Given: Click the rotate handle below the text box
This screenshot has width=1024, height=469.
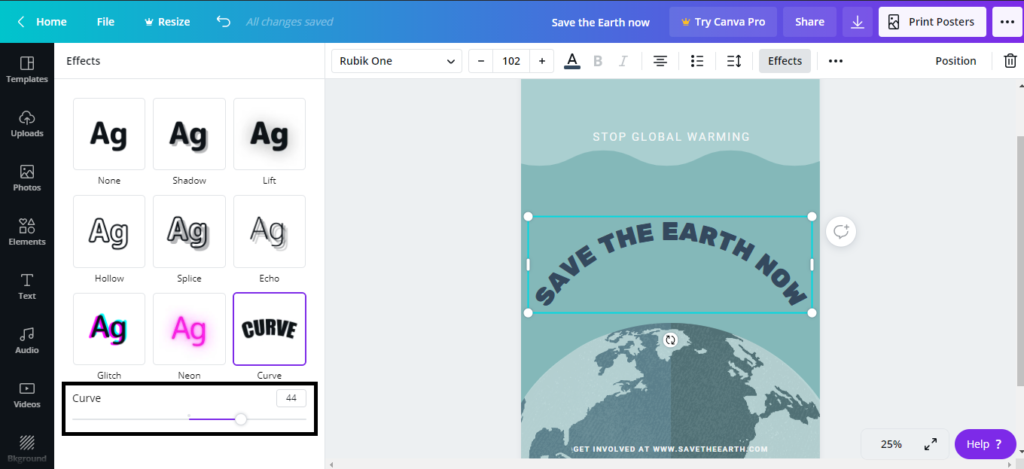Looking at the screenshot, I should 670,340.
